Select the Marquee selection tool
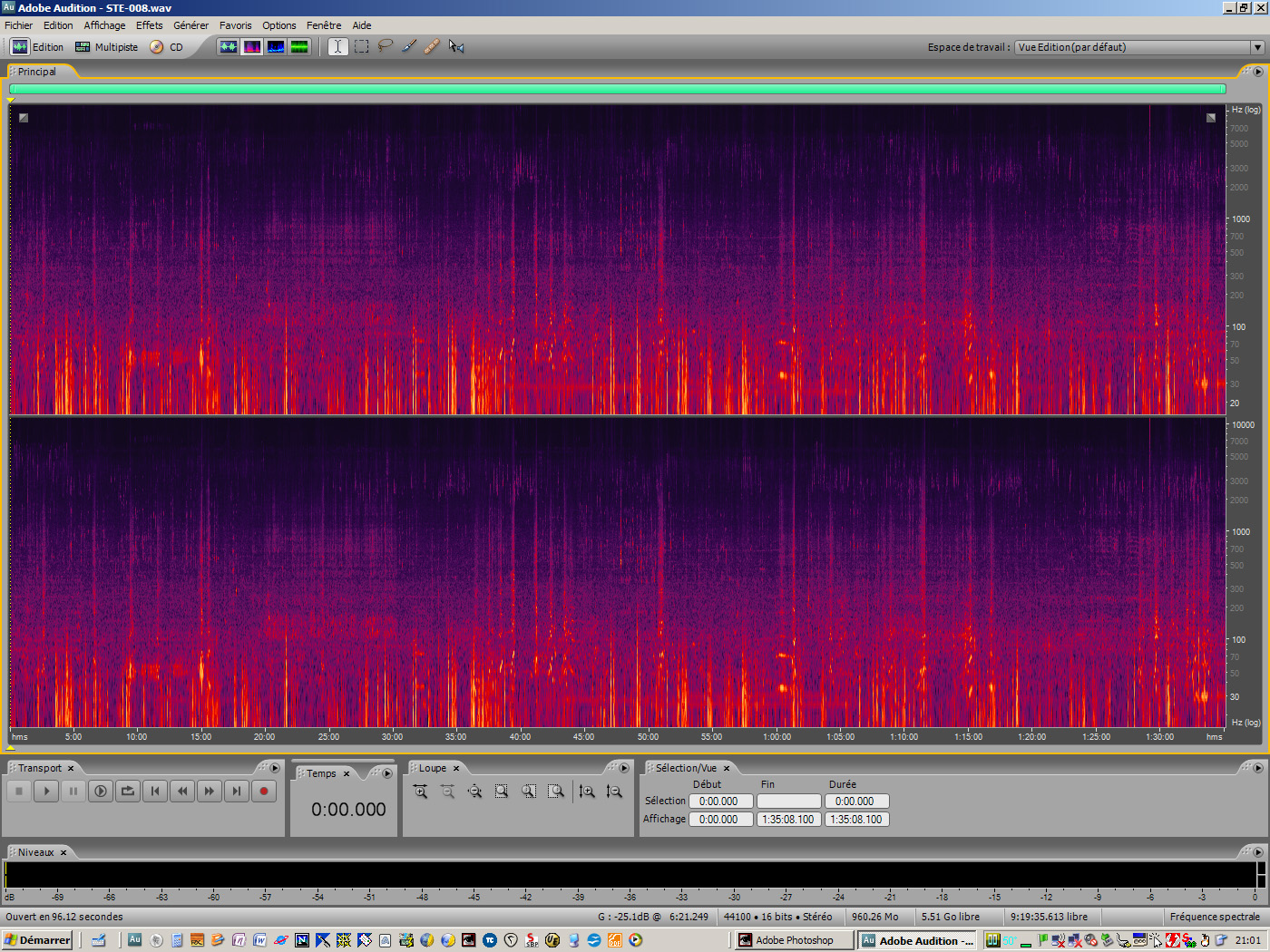The image size is (1270, 952). (361, 46)
